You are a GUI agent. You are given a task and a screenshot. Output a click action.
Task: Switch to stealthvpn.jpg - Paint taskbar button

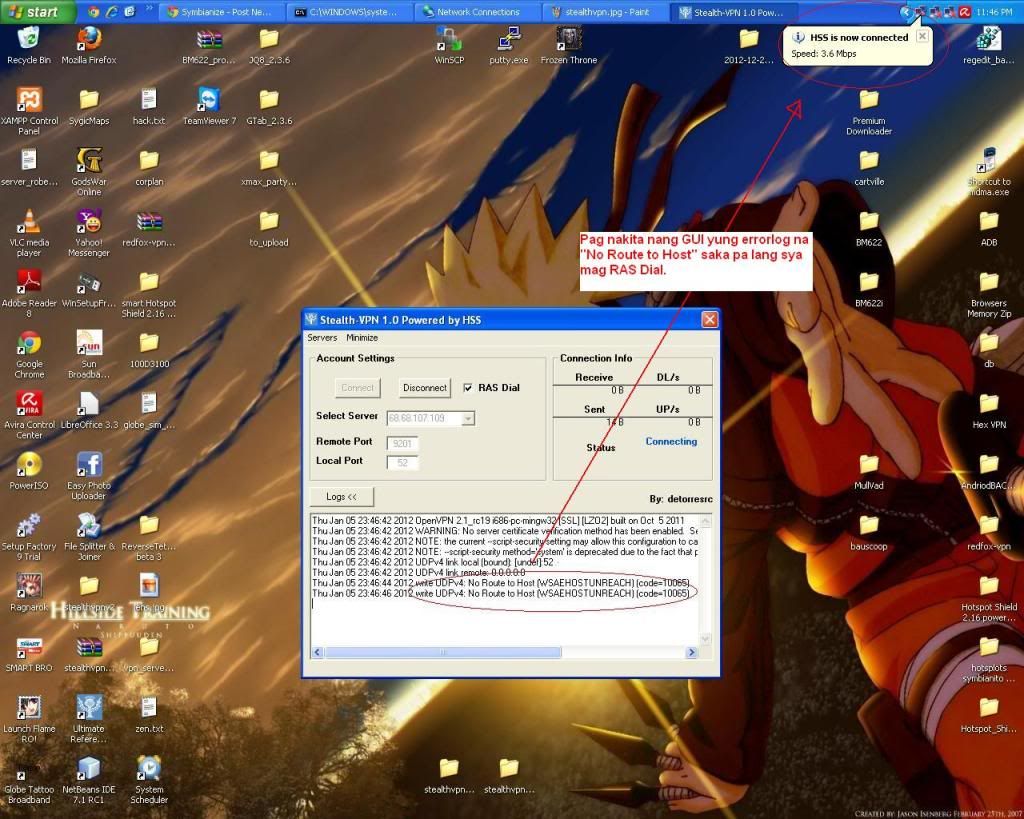coord(604,12)
